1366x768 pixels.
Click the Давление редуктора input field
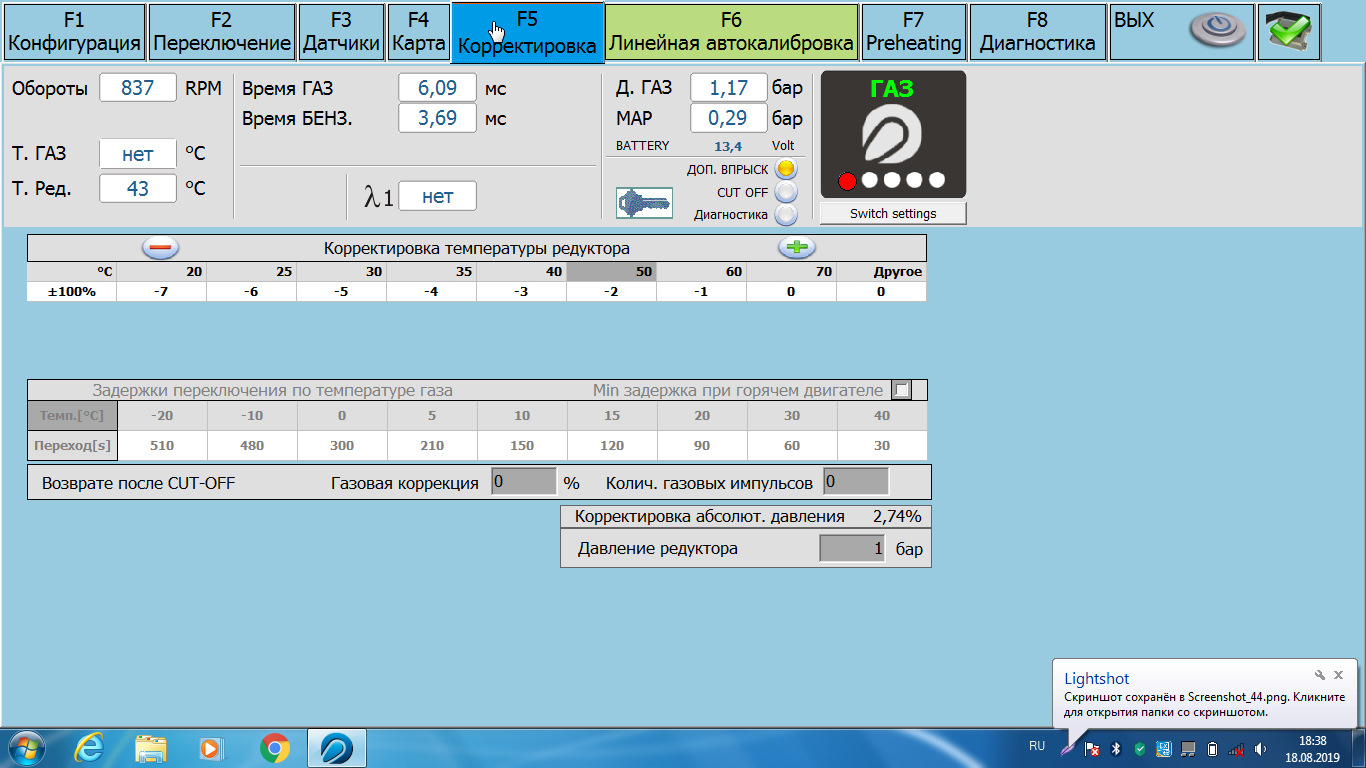(852, 548)
